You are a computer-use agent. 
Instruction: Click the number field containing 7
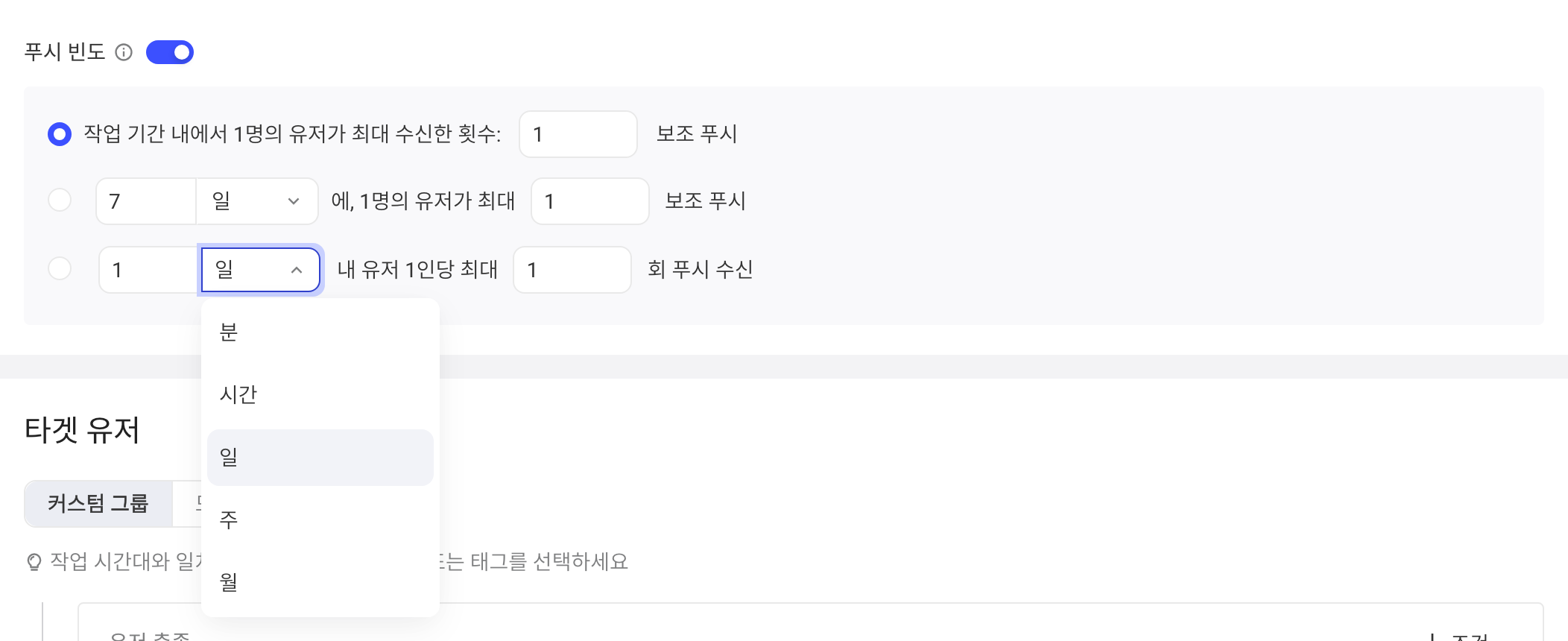tap(146, 201)
